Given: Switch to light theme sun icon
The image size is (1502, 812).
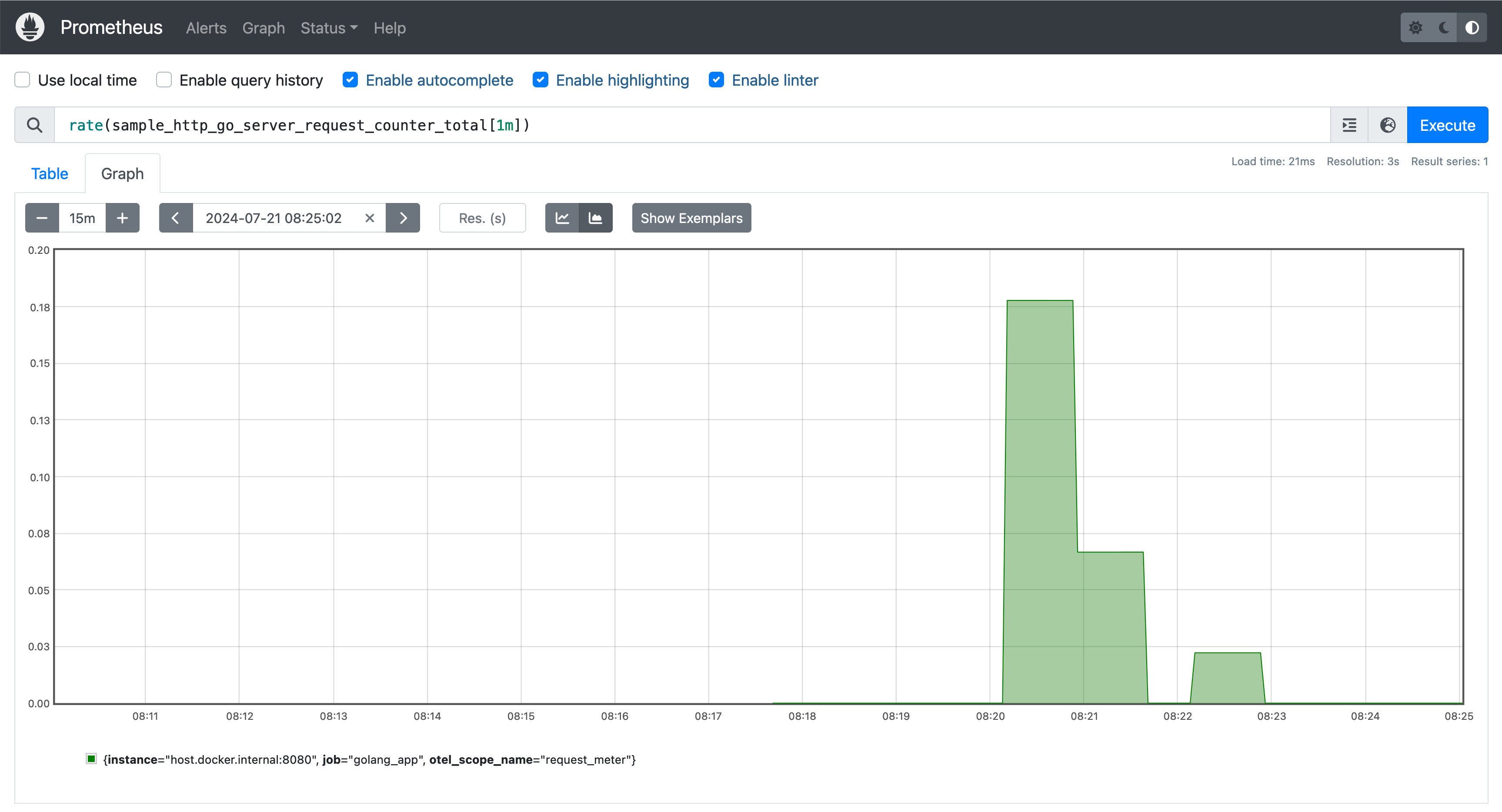Looking at the screenshot, I should click(x=1415, y=27).
